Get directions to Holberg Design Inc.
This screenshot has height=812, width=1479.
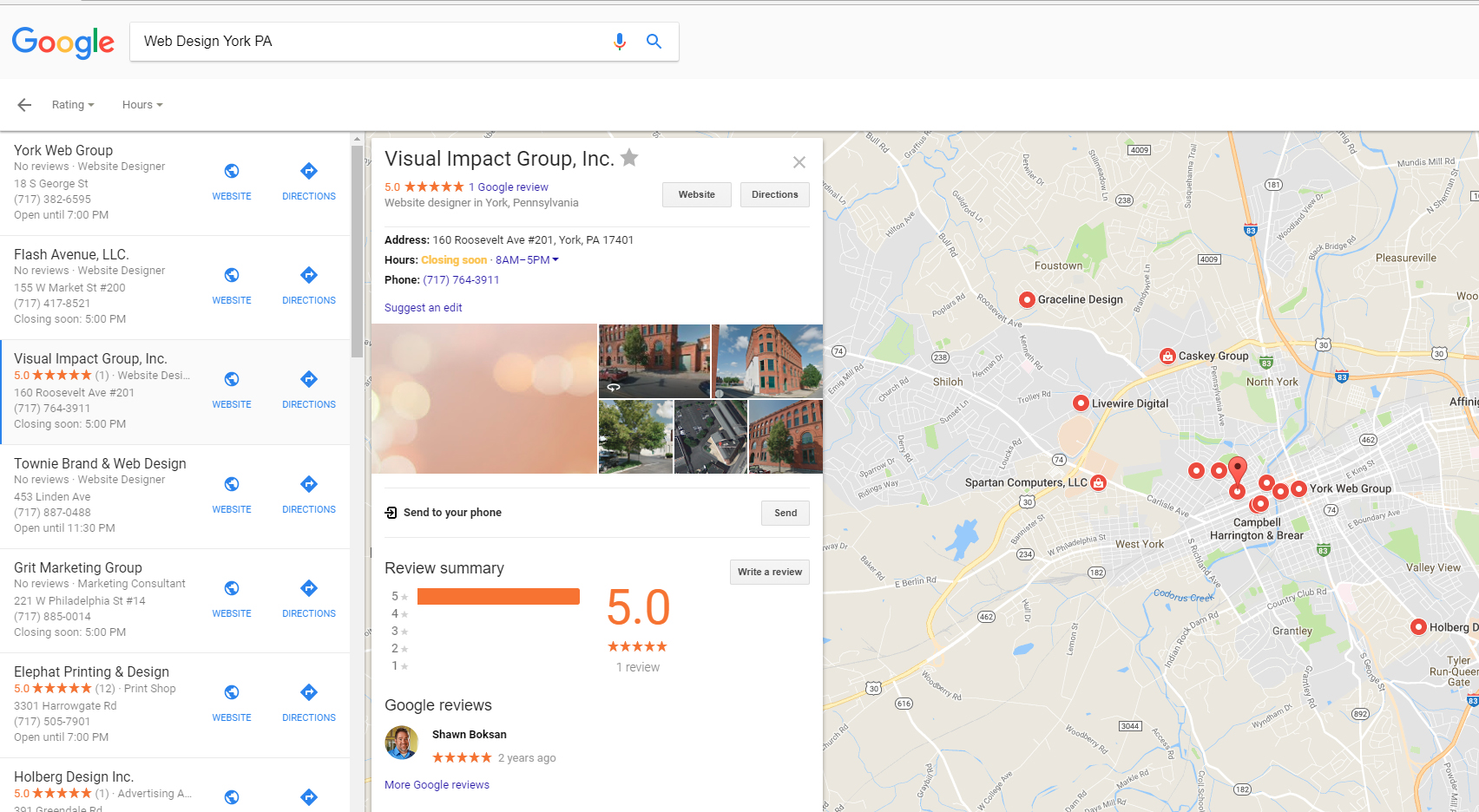(x=309, y=797)
